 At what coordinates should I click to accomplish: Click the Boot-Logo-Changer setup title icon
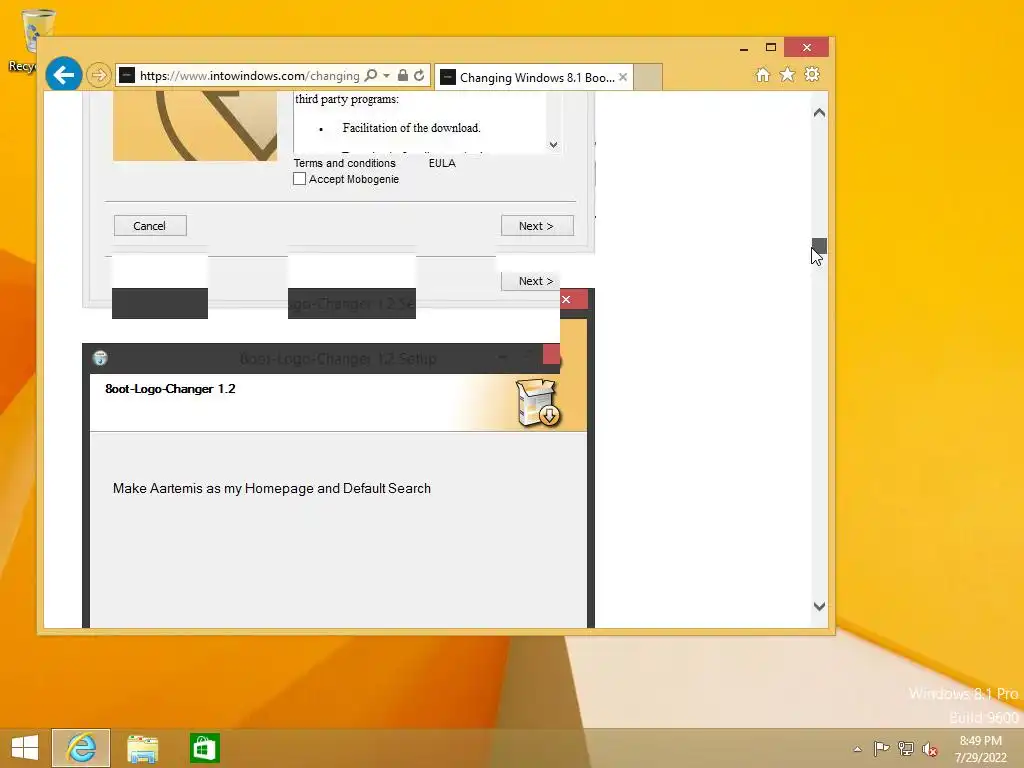pyautogui.click(x=100, y=358)
